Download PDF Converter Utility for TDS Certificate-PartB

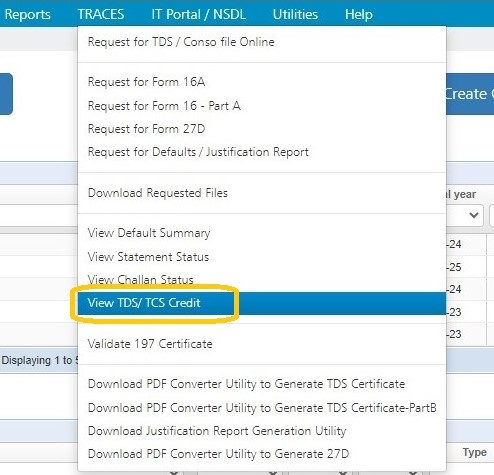pyautogui.click(x=262, y=408)
